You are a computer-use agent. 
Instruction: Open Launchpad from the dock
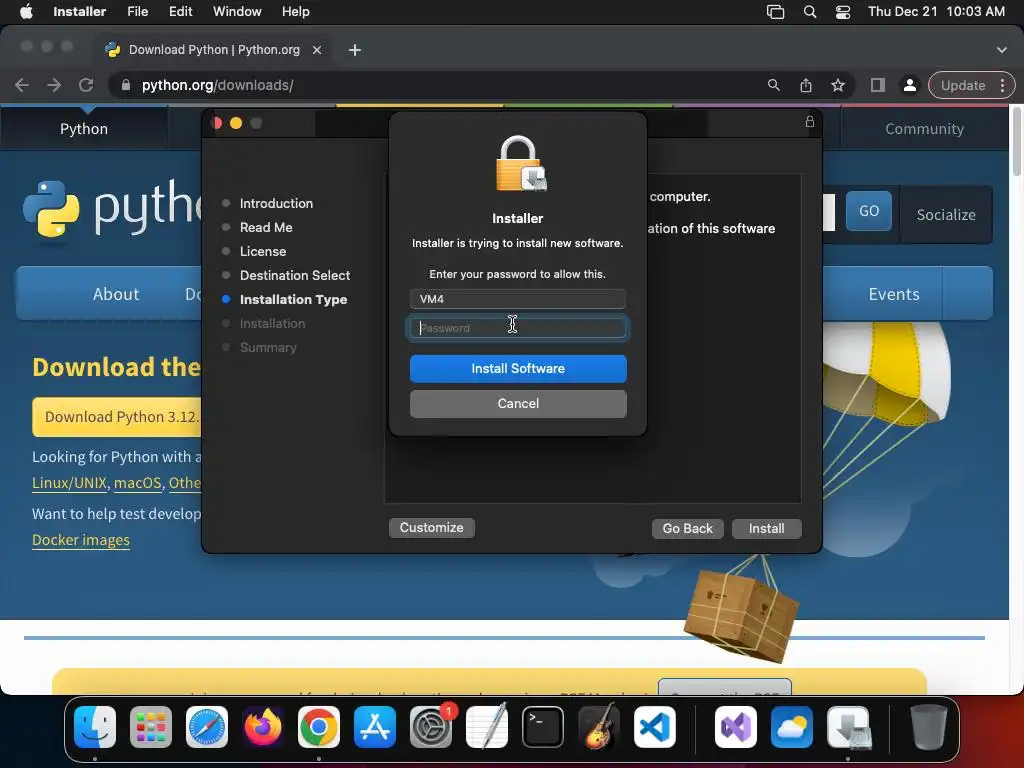coord(151,727)
